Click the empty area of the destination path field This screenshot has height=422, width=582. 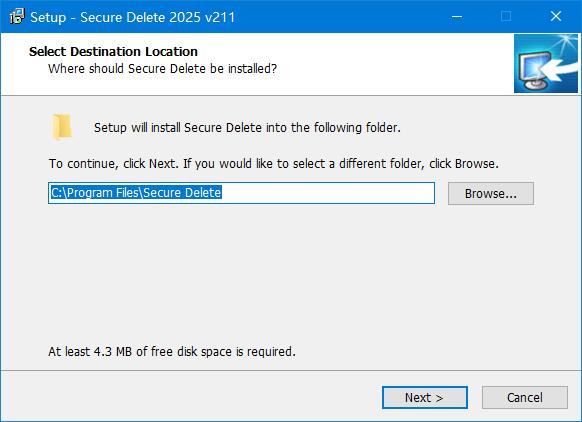(x=327, y=193)
